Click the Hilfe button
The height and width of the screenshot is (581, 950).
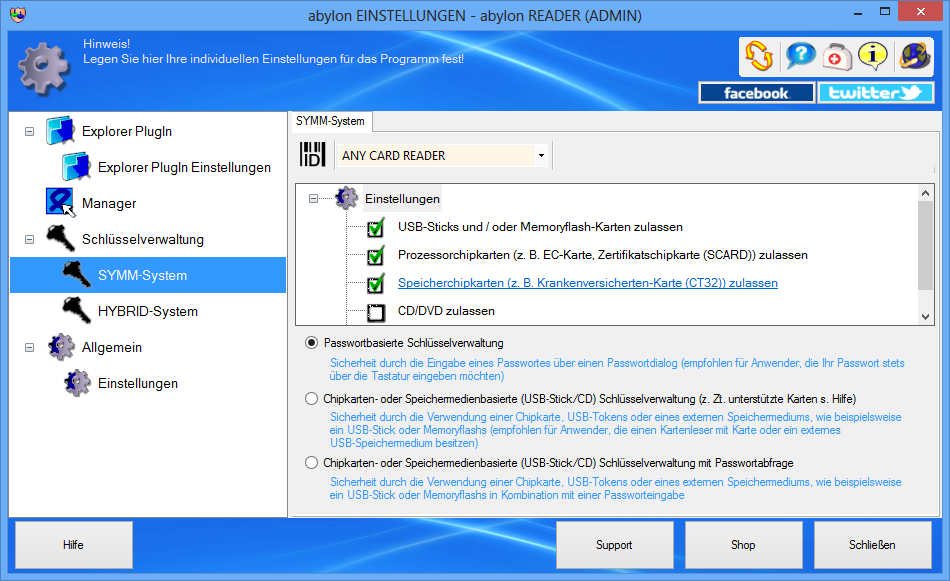pos(73,545)
